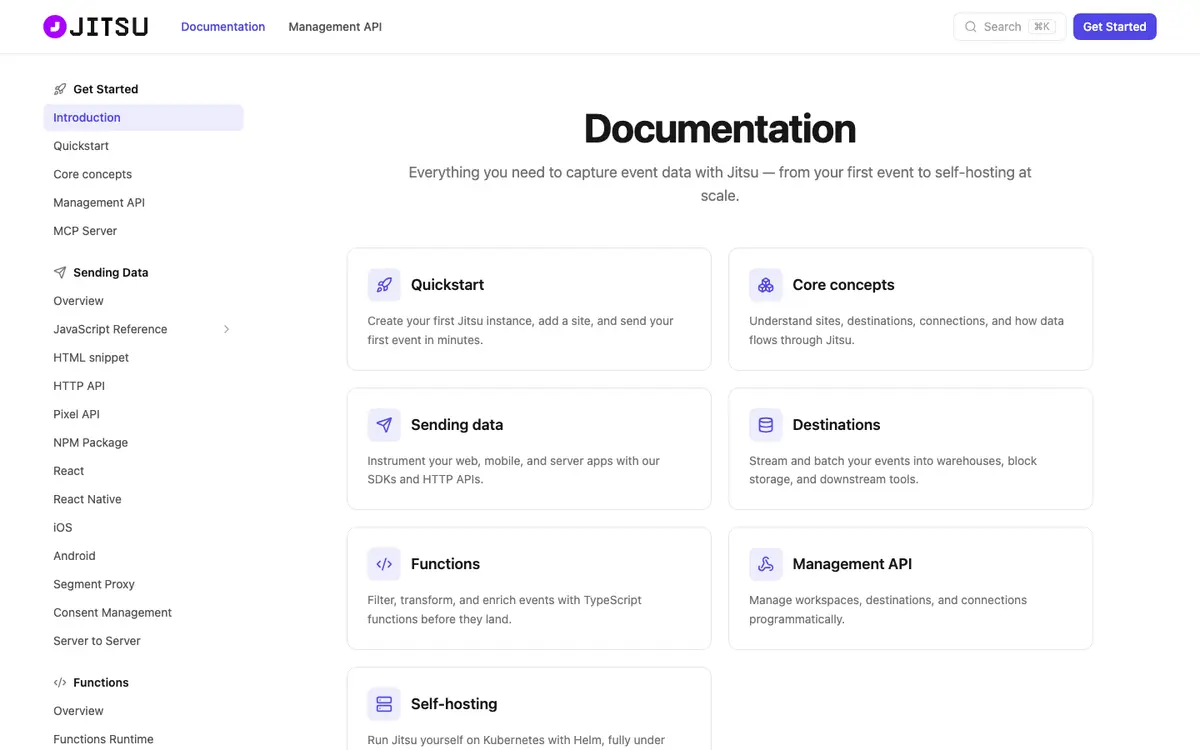
Task: Click the "Everything you need to capture" subtitle
Action: [x=720, y=184]
